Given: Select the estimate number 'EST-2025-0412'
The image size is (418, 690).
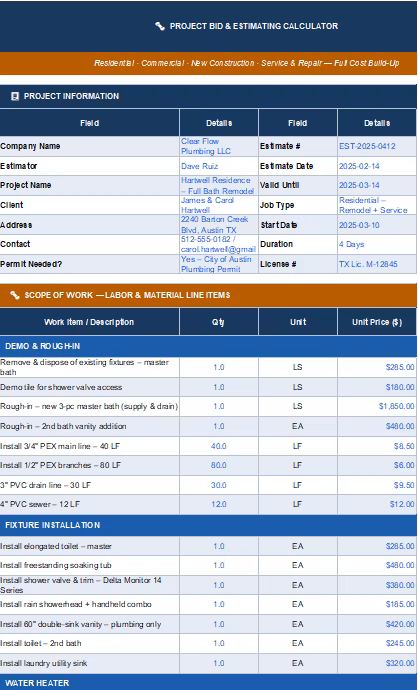Looking at the screenshot, I should pos(367,146).
